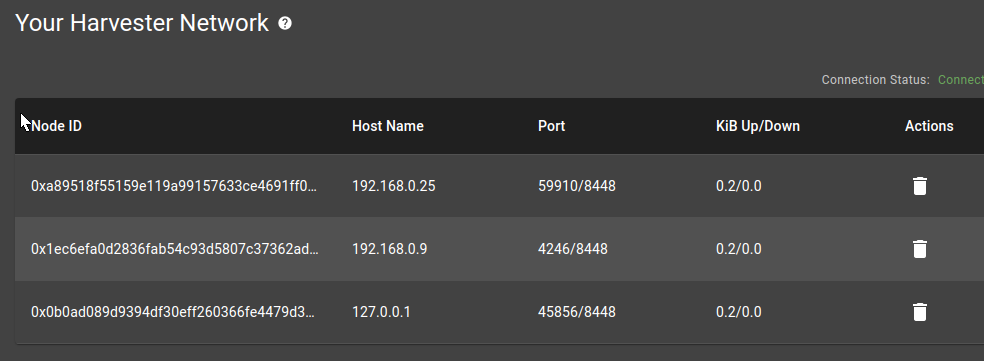Screen dimensions: 984x361
Task: Click the Your Harvester Network heading
Action: 142,23
